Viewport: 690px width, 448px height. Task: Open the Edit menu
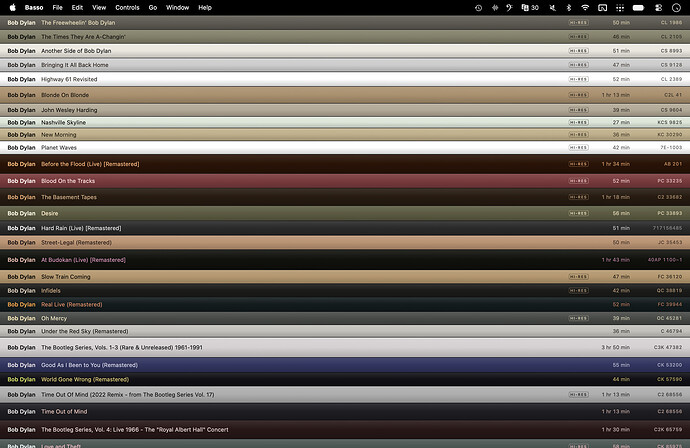point(77,7)
